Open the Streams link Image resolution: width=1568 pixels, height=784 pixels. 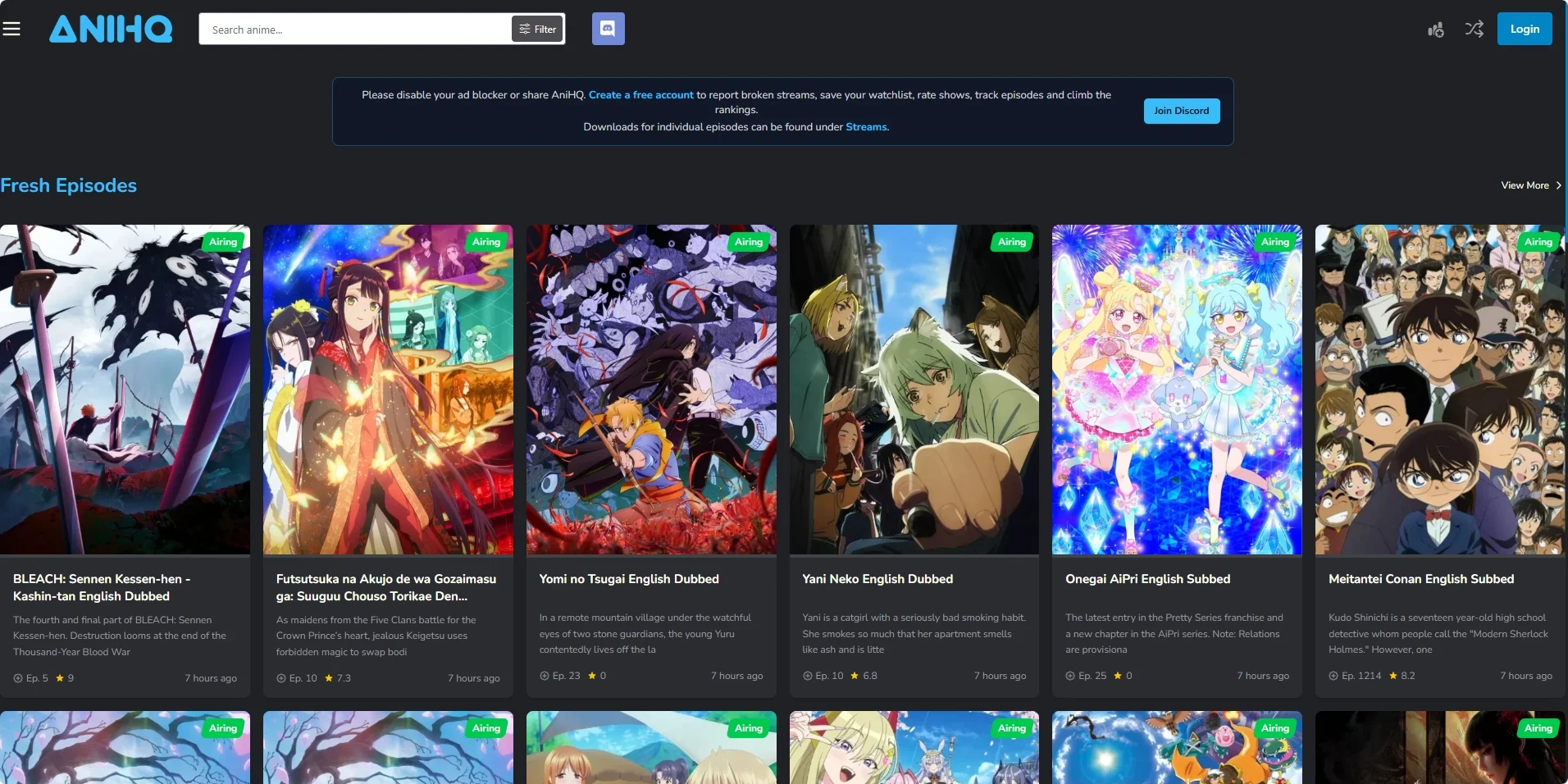[x=866, y=127]
